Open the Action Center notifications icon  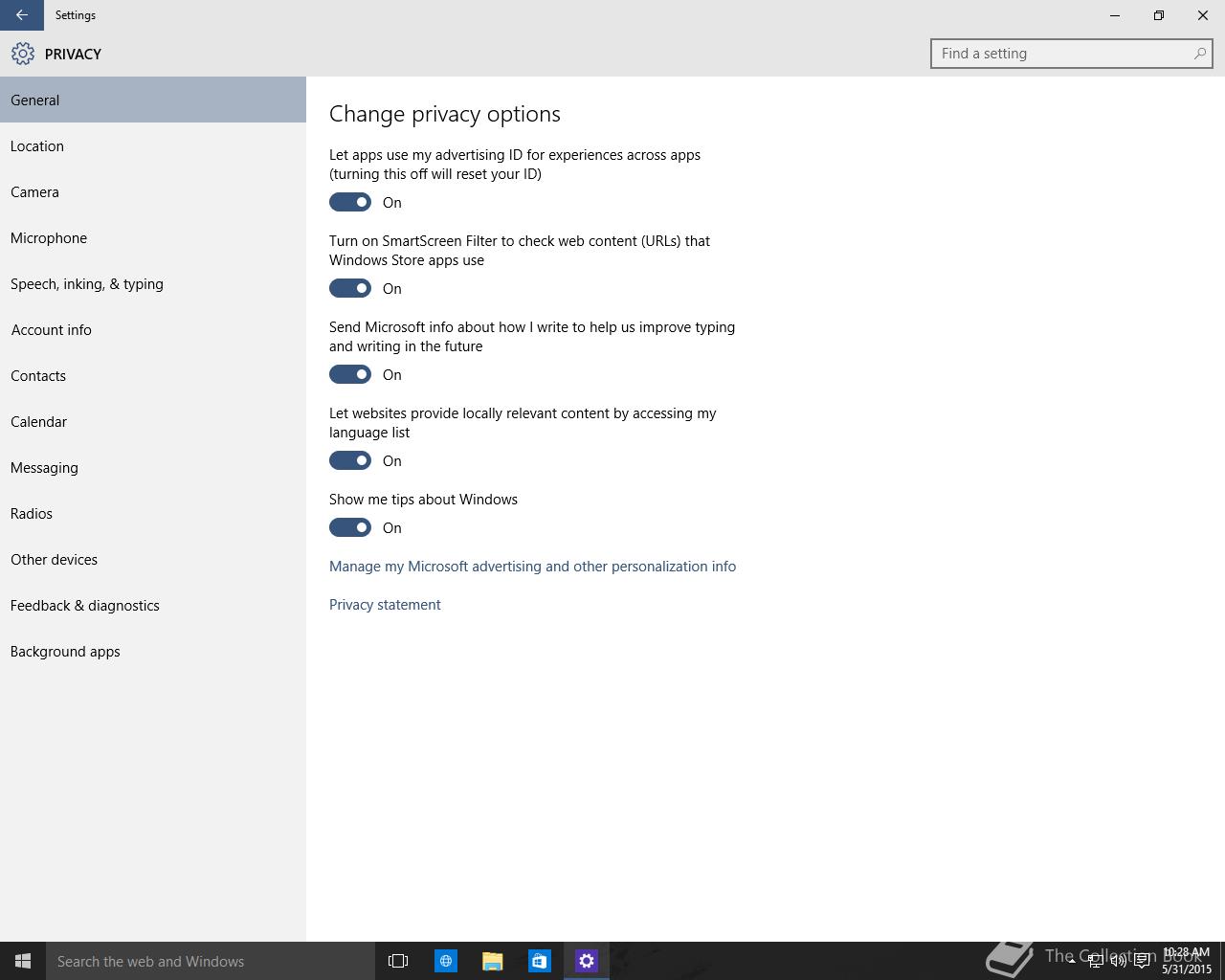point(1142,961)
